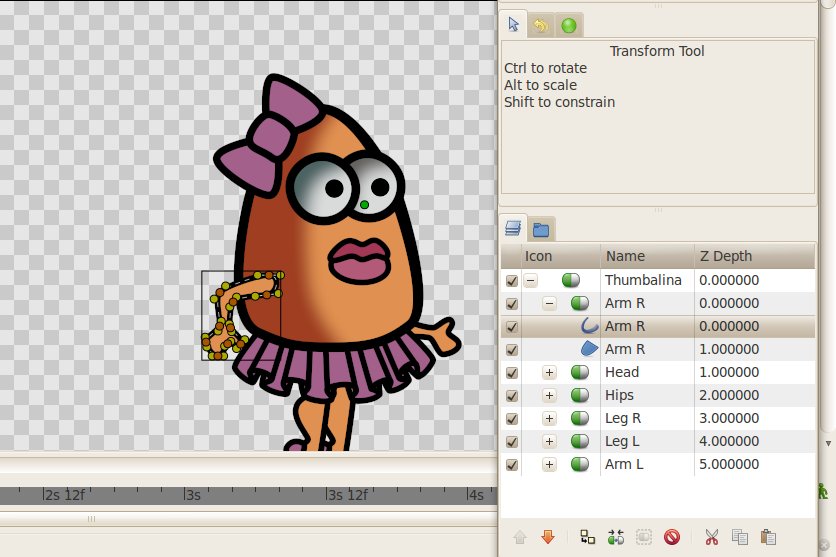Screen dimensions: 836x557
Task: Expand the Head group
Action: (550, 373)
